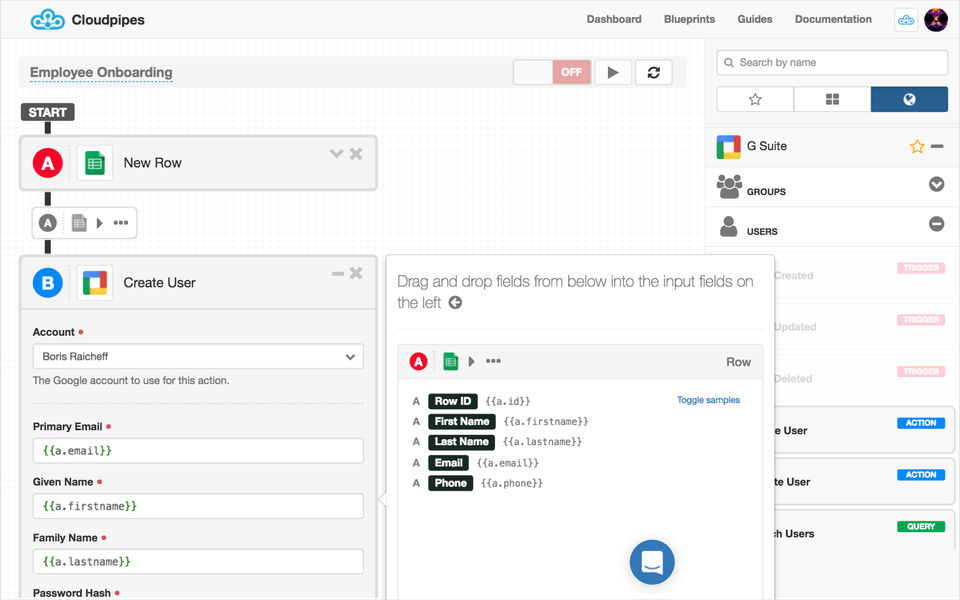The image size is (960, 600).
Task: Click the gray A badge in output chip
Action: (48, 223)
